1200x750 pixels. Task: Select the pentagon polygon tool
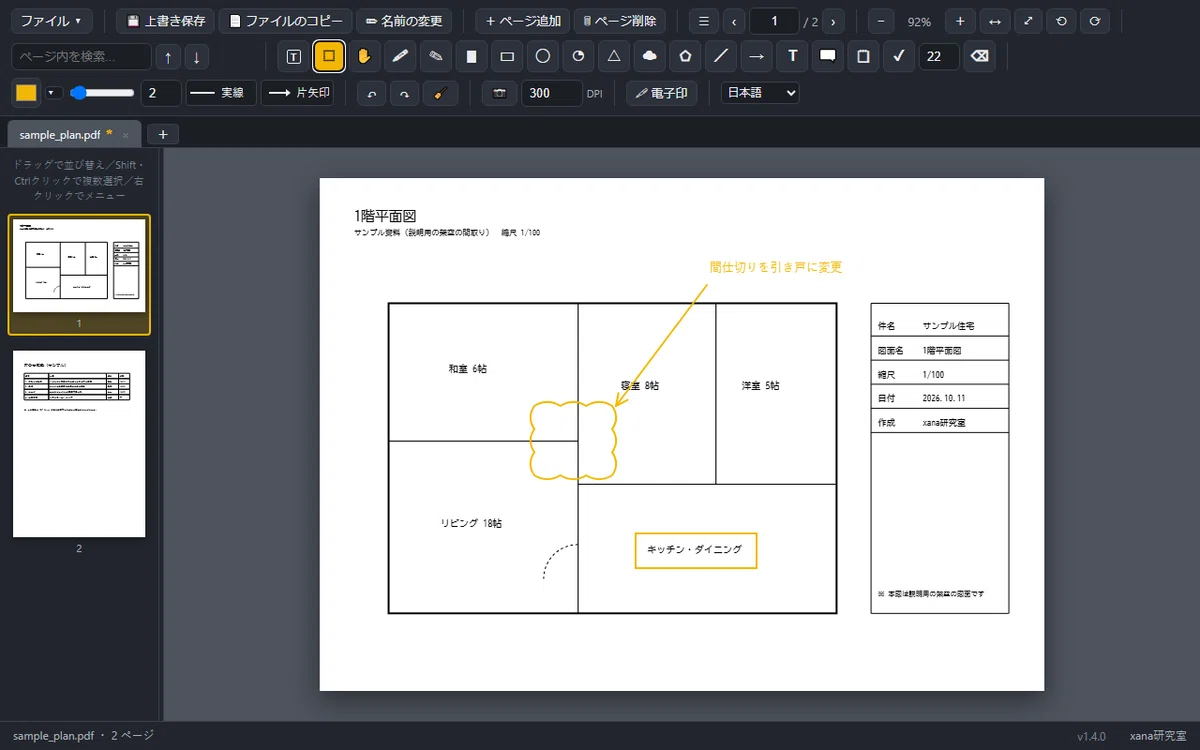685,56
